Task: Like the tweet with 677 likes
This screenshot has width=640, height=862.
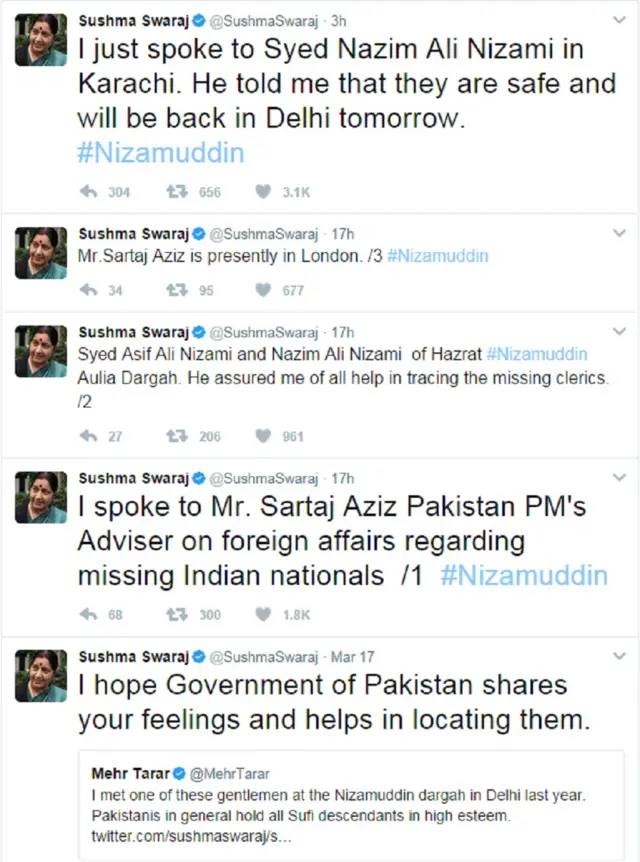Action: point(263,291)
